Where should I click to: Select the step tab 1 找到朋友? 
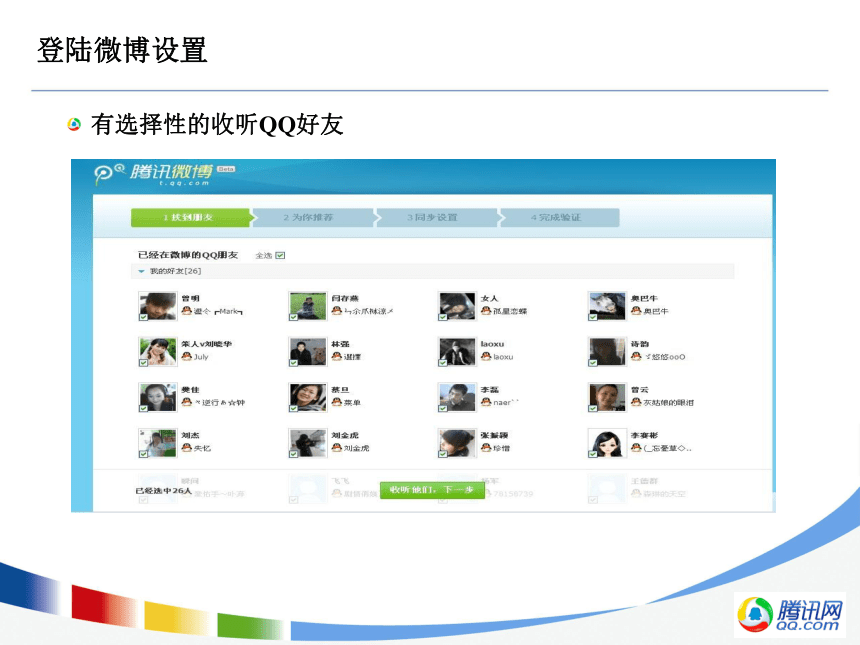192,217
